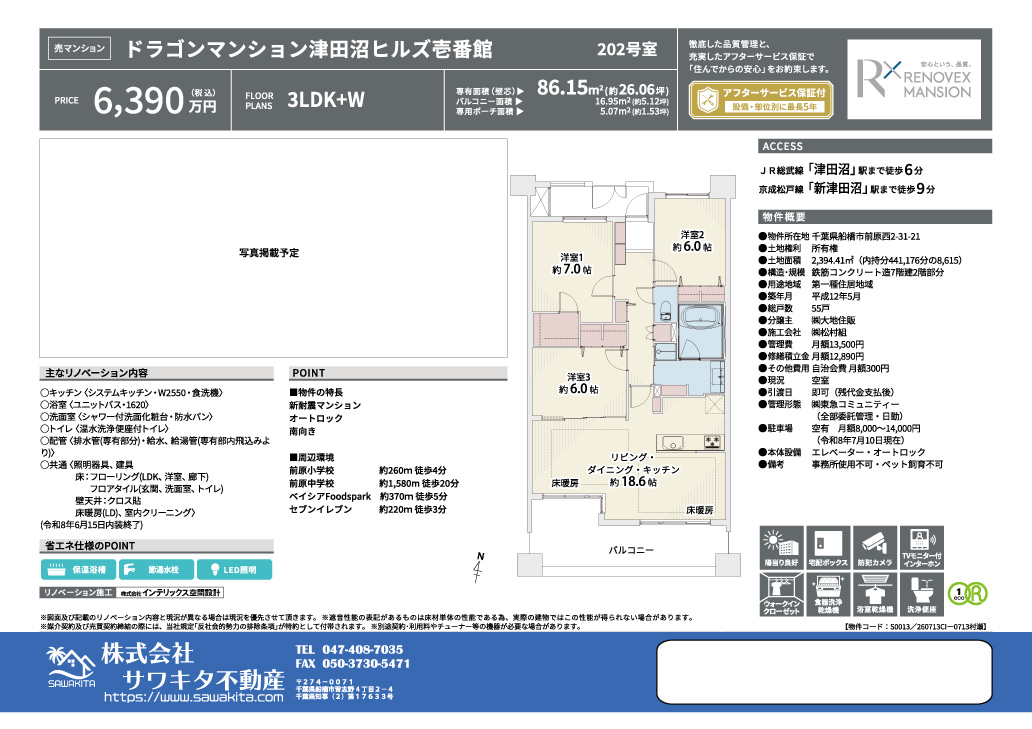Click the 備考 事務所使用不可・ペット飼育不可 entry

851,465
